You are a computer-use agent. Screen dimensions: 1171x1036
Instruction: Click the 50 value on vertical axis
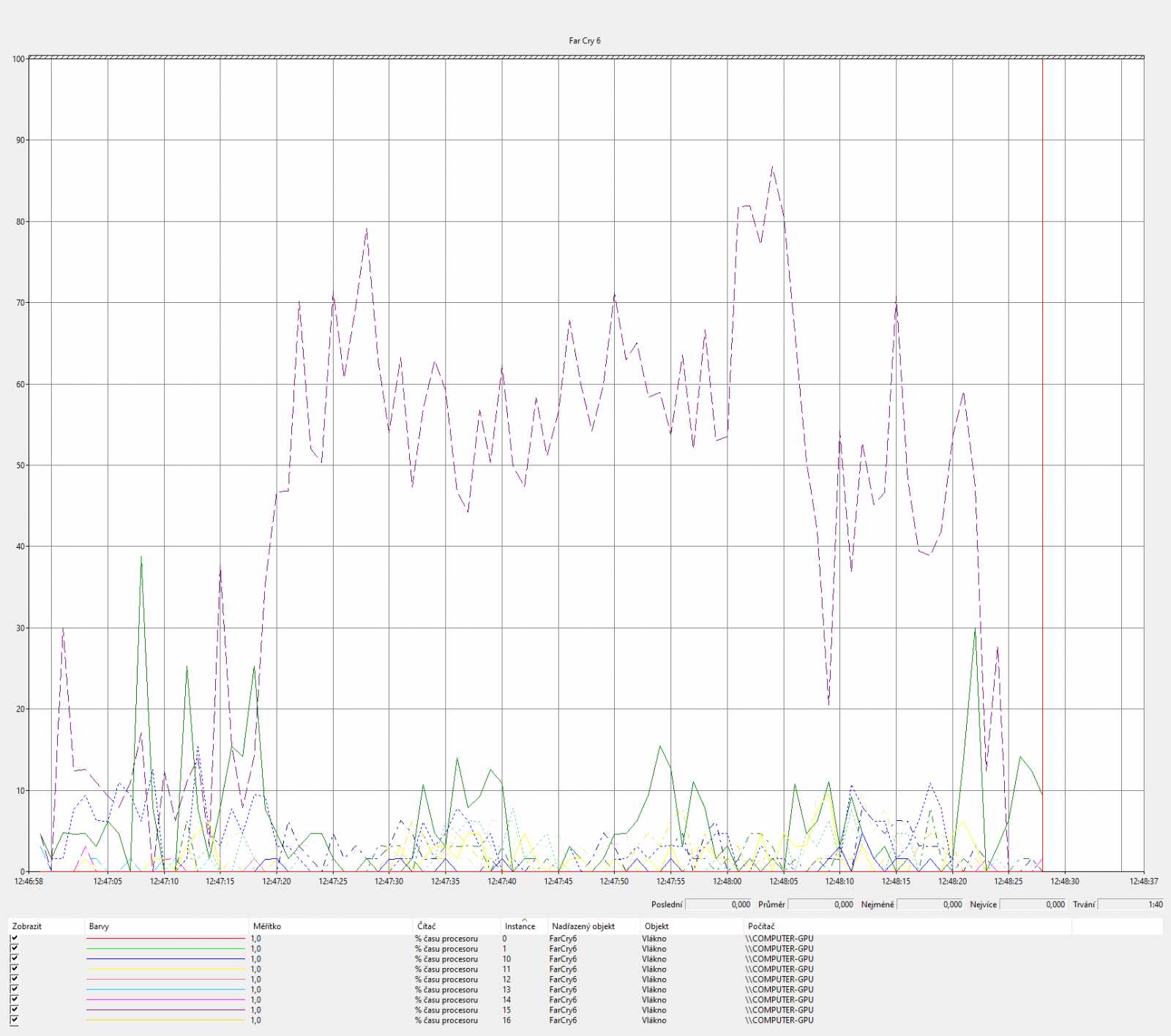(x=20, y=465)
